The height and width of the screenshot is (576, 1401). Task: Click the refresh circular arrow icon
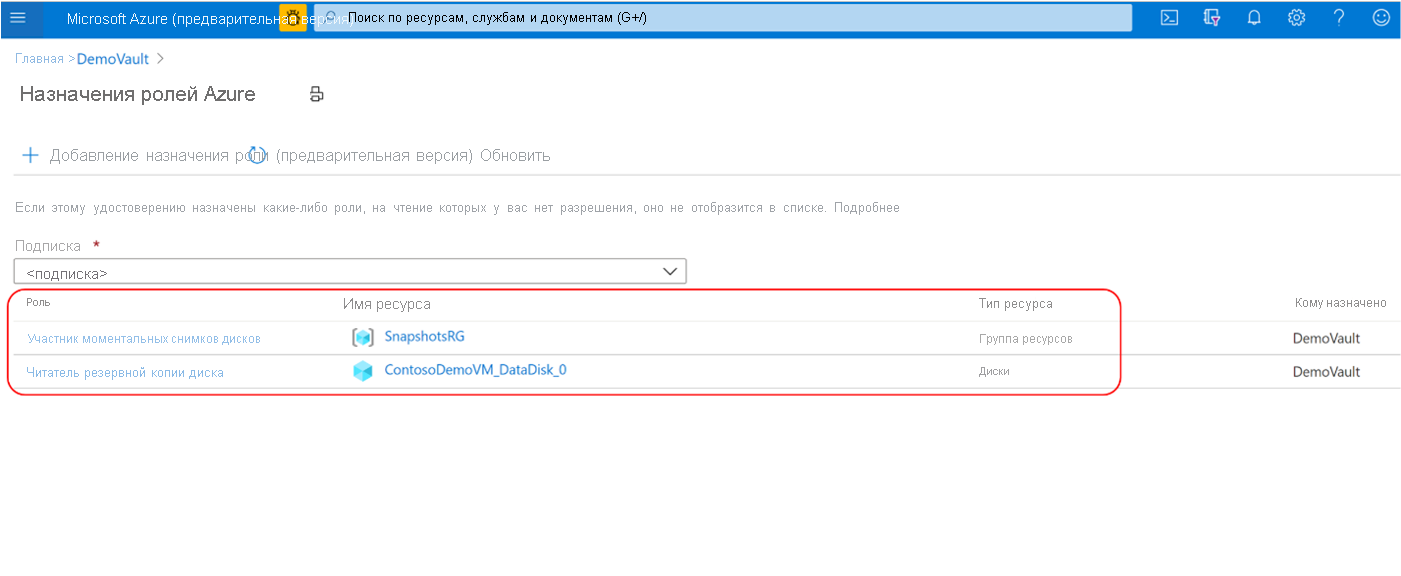[x=257, y=155]
